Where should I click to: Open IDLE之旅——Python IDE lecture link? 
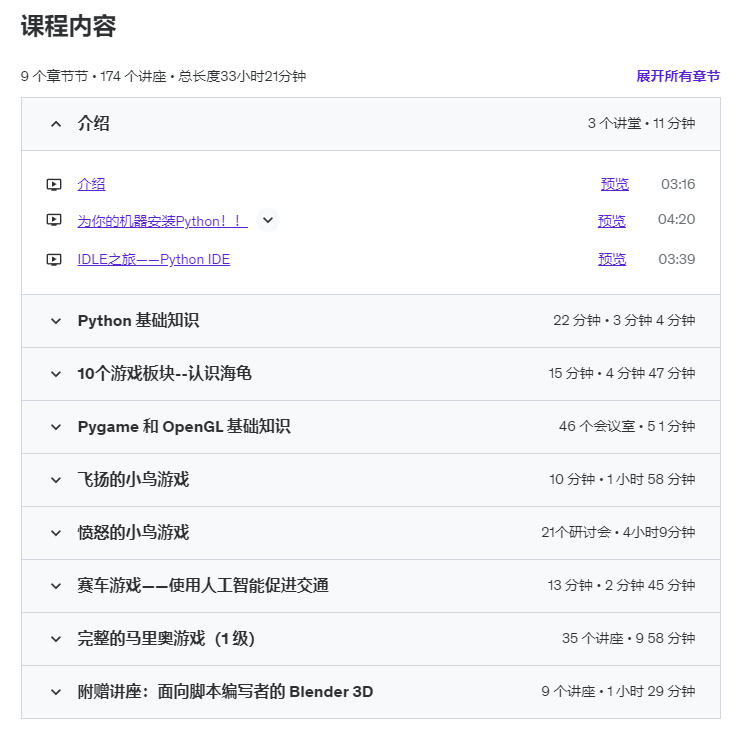click(x=154, y=259)
